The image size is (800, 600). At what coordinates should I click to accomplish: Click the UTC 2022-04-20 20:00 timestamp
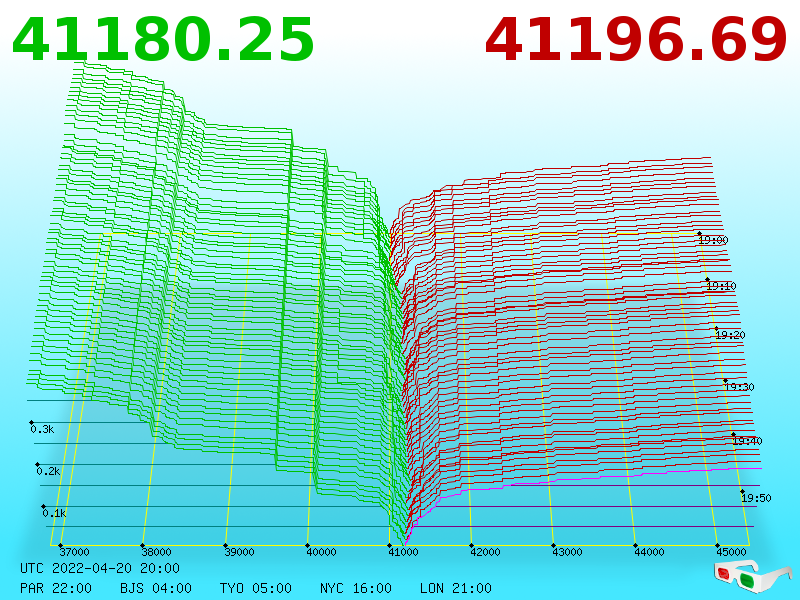click(x=100, y=568)
